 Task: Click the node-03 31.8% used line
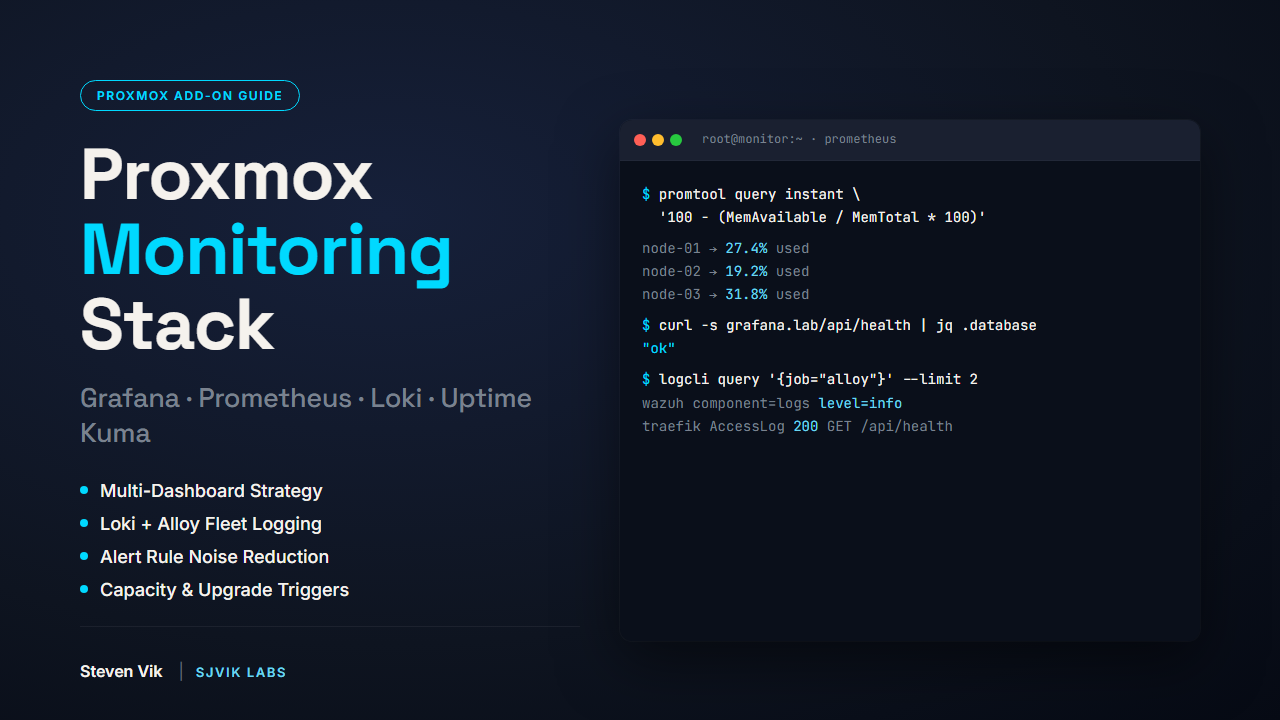(x=726, y=294)
